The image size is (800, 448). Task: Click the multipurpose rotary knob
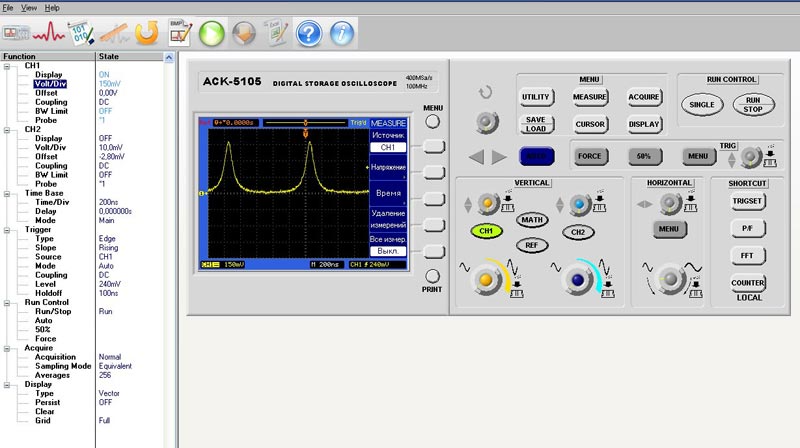tap(486, 122)
